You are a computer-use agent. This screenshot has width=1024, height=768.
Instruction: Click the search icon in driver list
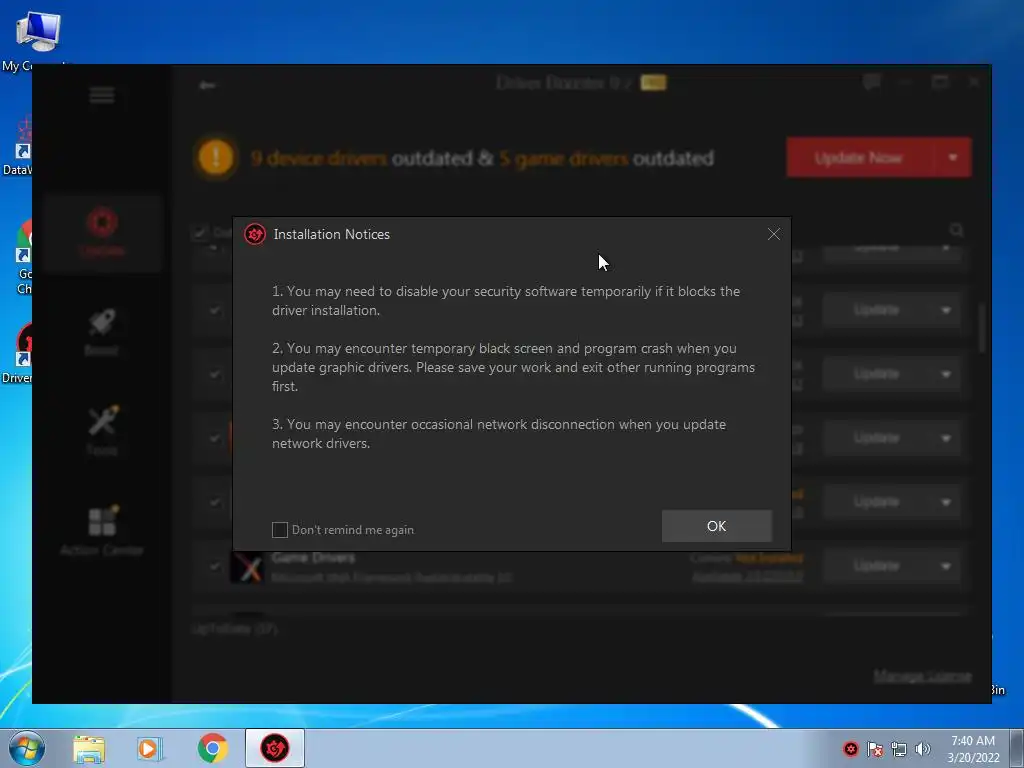point(956,230)
